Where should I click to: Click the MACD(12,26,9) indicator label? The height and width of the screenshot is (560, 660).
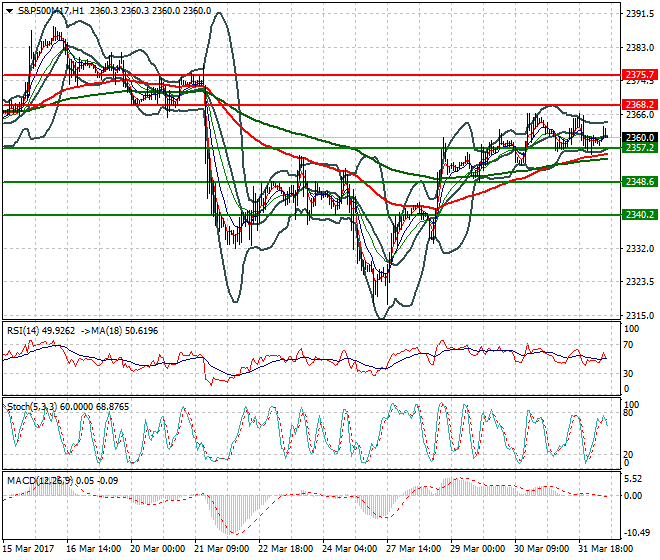(x=40, y=480)
